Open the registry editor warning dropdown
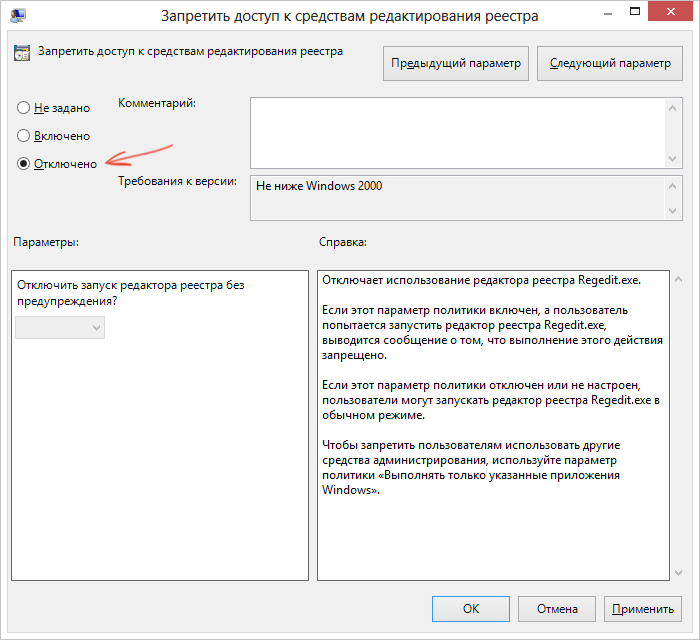The width and height of the screenshot is (700, 640). click(x=60, y=328)
